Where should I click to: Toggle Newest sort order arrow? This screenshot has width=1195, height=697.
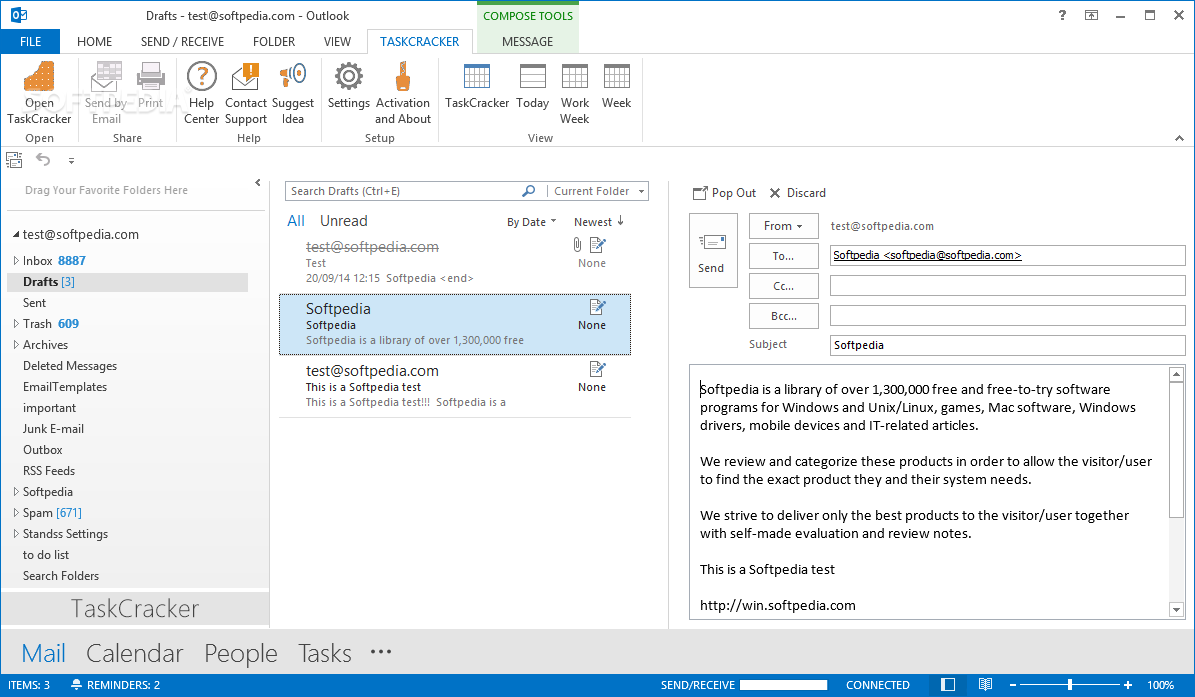[x=620, y=221]
